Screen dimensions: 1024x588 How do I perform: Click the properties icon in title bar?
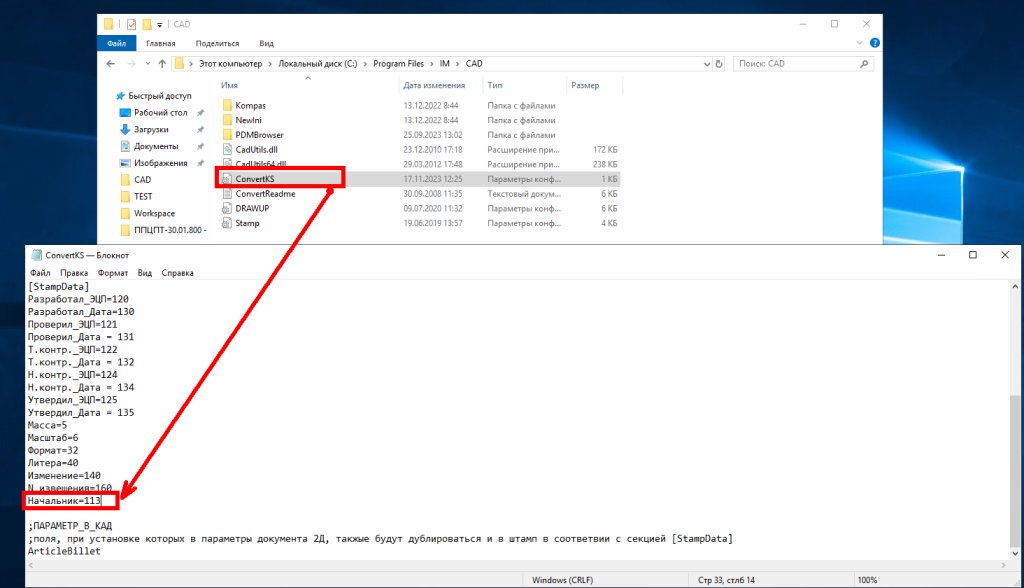pos(130,24)
